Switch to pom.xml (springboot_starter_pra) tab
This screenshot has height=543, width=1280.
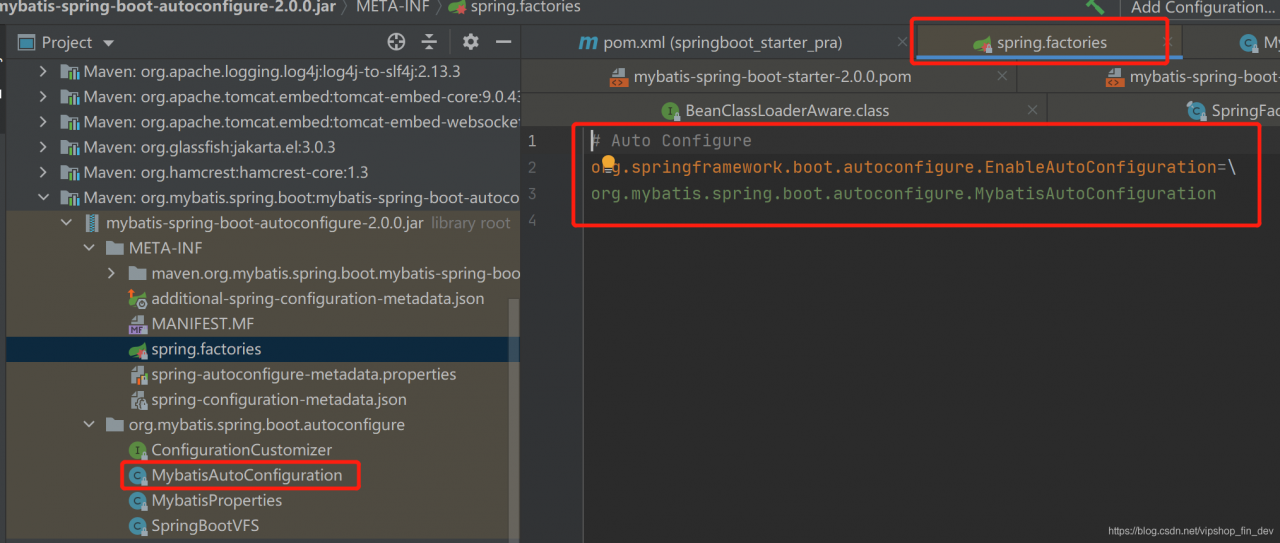click(712, 43)
